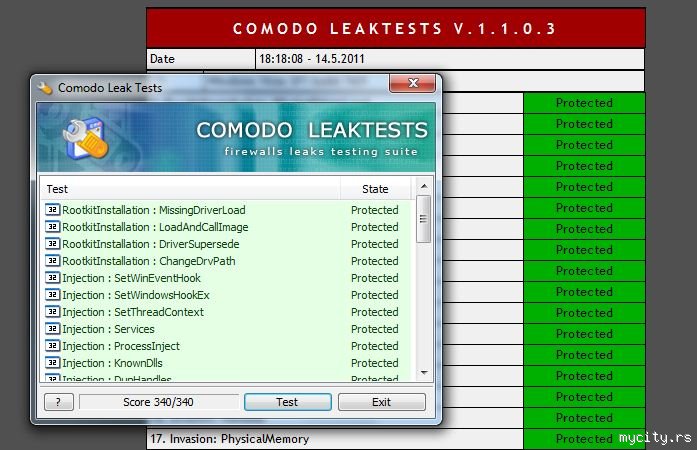The image size is (697, 450).
Task: Select the RootkitInstallation : MissingDriverLoad row text
Action: coord(154,210)
